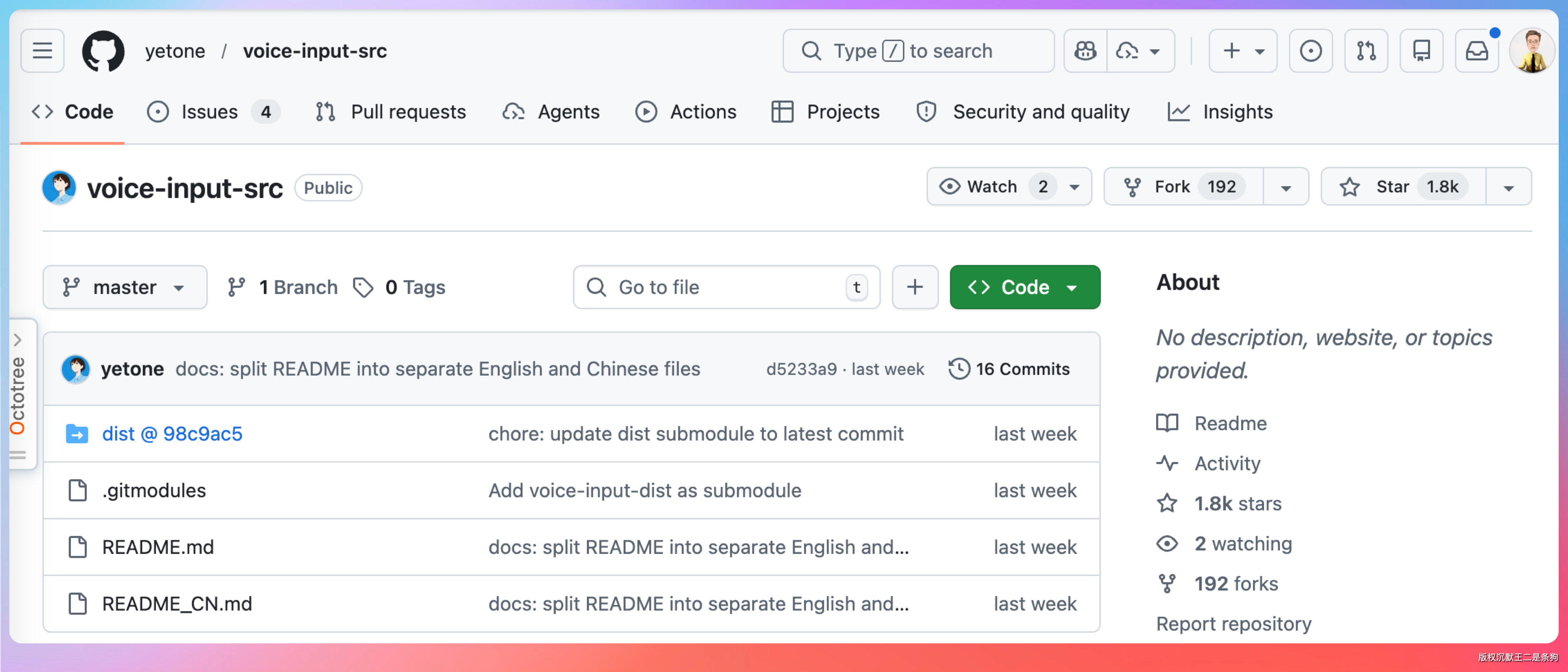Open the issues icon in the header

[x=1310, y=50]
